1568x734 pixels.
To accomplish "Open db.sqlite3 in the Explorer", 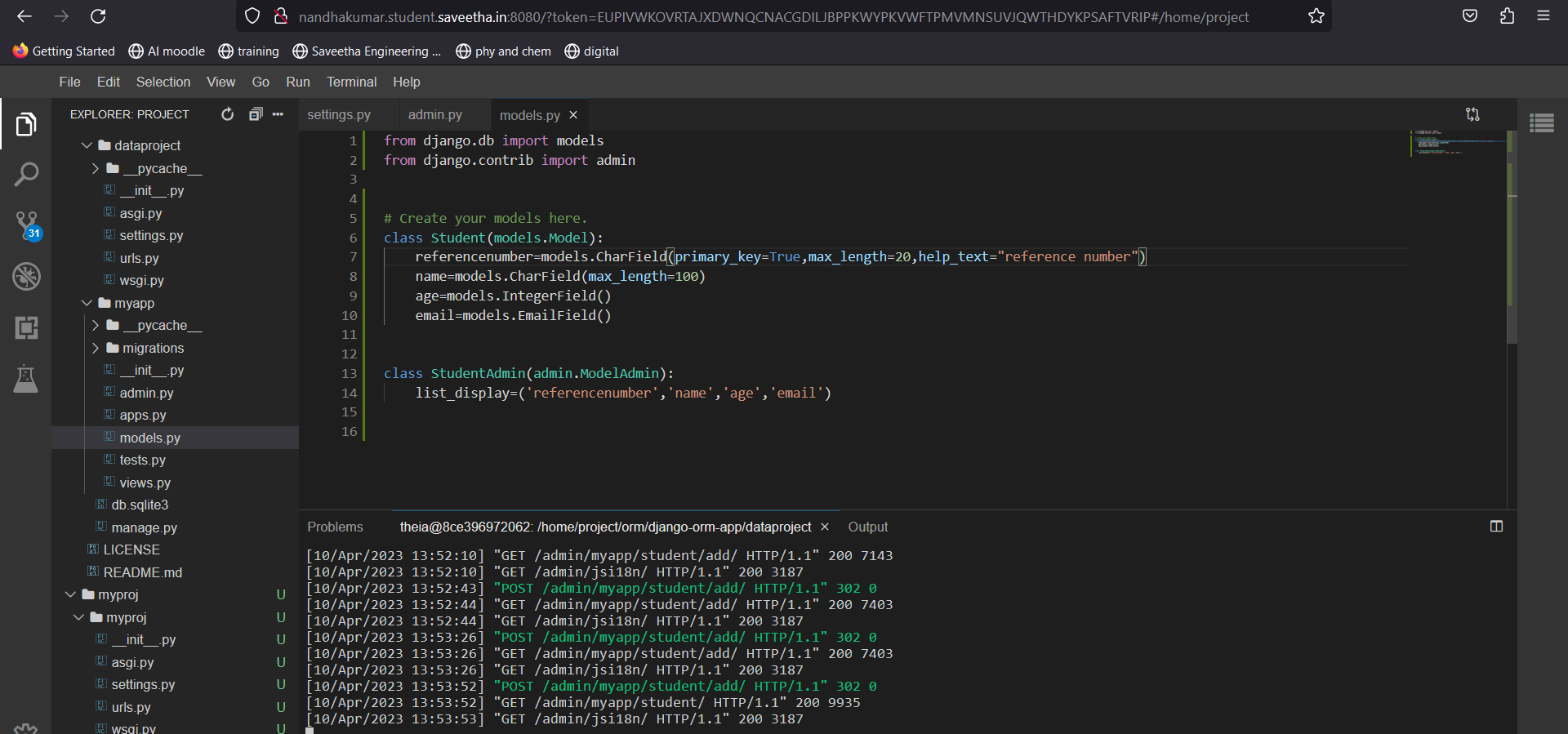I will point(140,505).
